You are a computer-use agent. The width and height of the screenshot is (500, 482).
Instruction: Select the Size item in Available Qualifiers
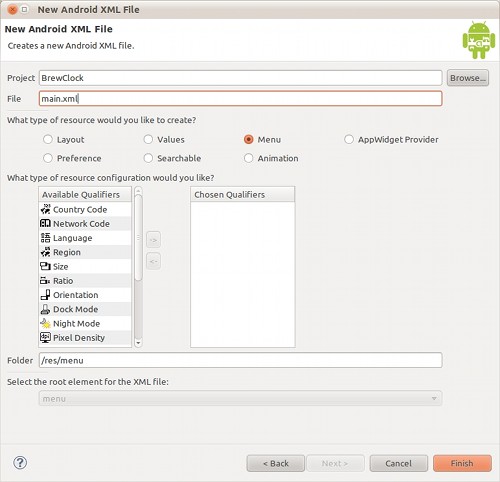85,266
